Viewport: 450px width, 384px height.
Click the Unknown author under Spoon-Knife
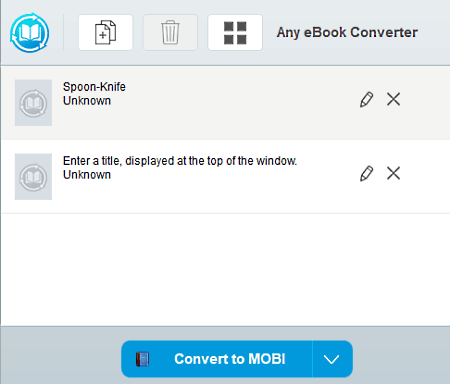pyautogui.click(x=87, y=101)
